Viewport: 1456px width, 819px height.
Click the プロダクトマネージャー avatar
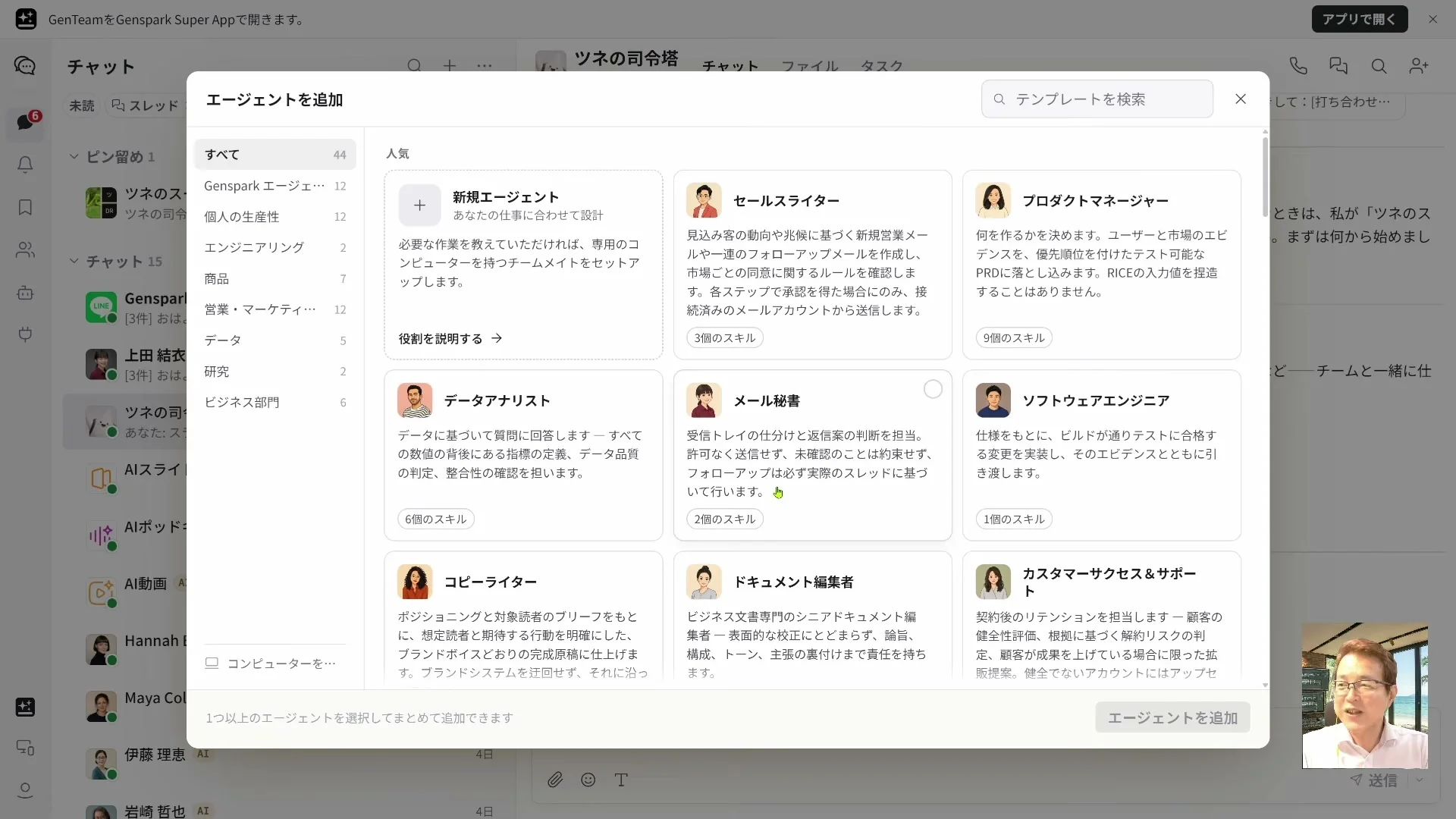993,201
